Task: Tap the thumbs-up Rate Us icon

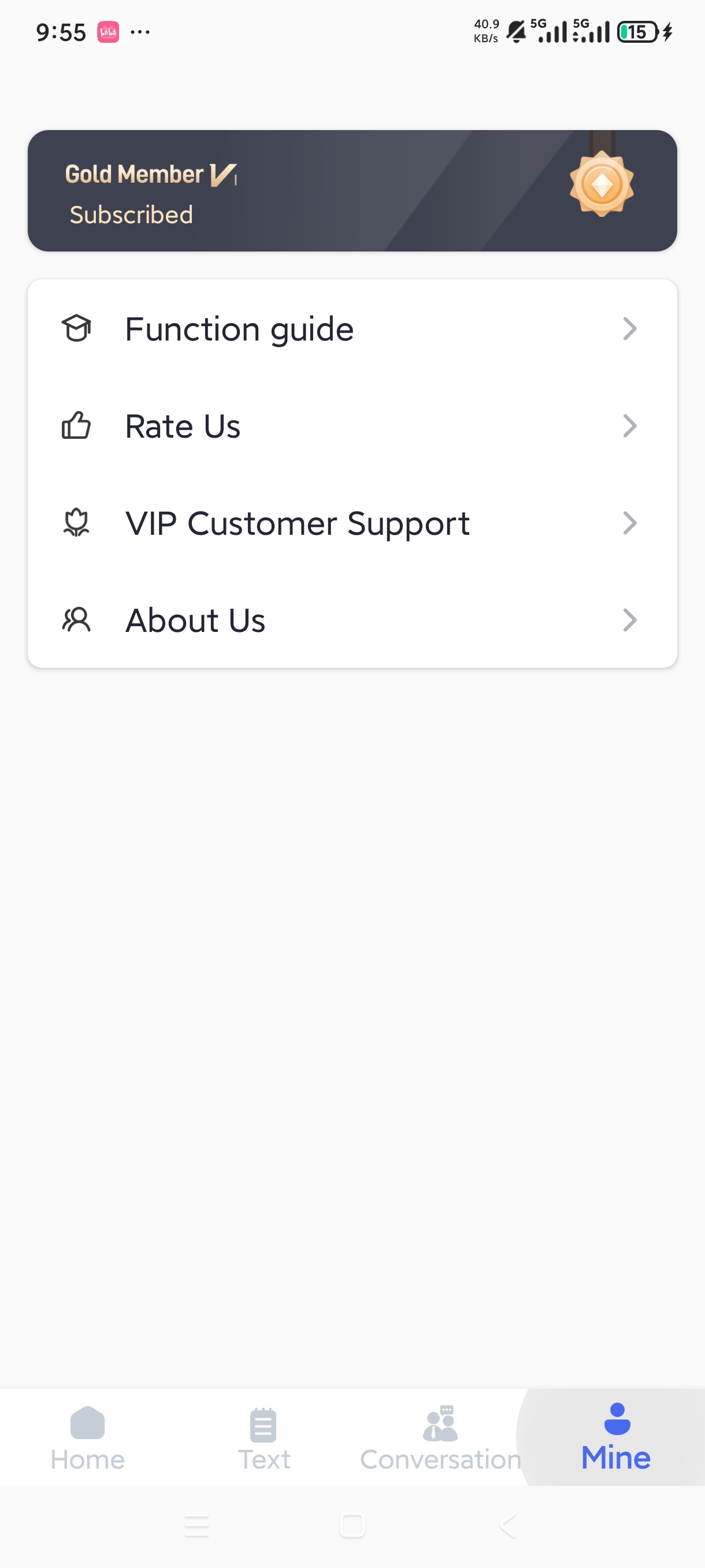Action: coord(76,426)
